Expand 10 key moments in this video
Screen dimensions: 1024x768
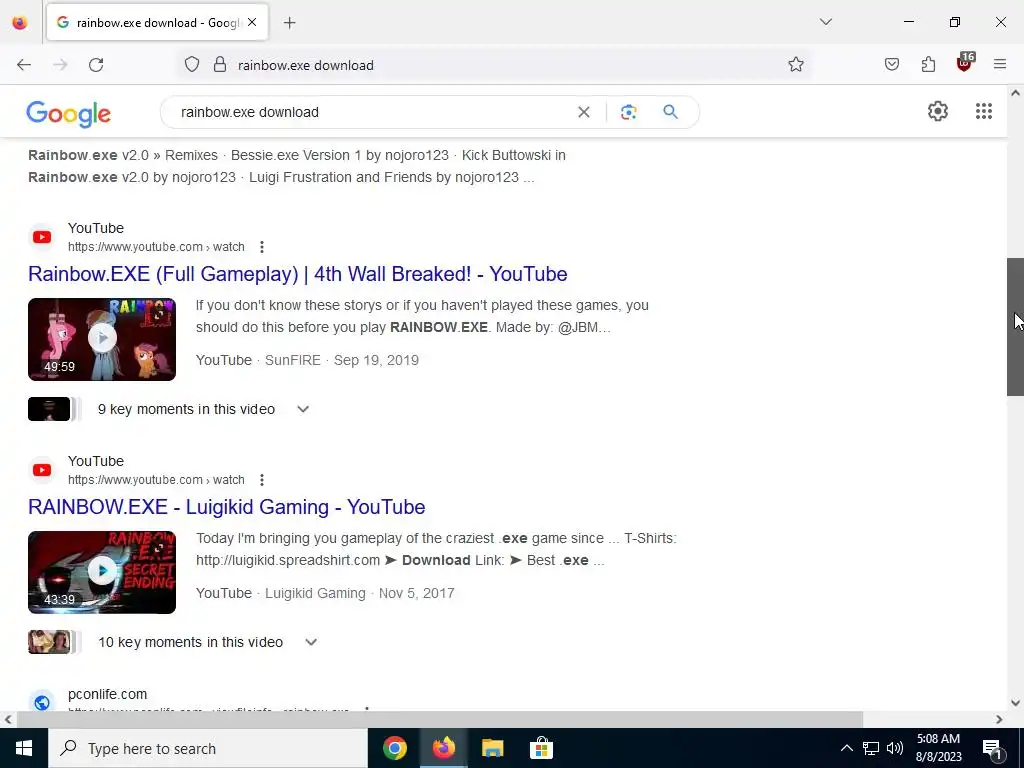(x=312, y=643)
